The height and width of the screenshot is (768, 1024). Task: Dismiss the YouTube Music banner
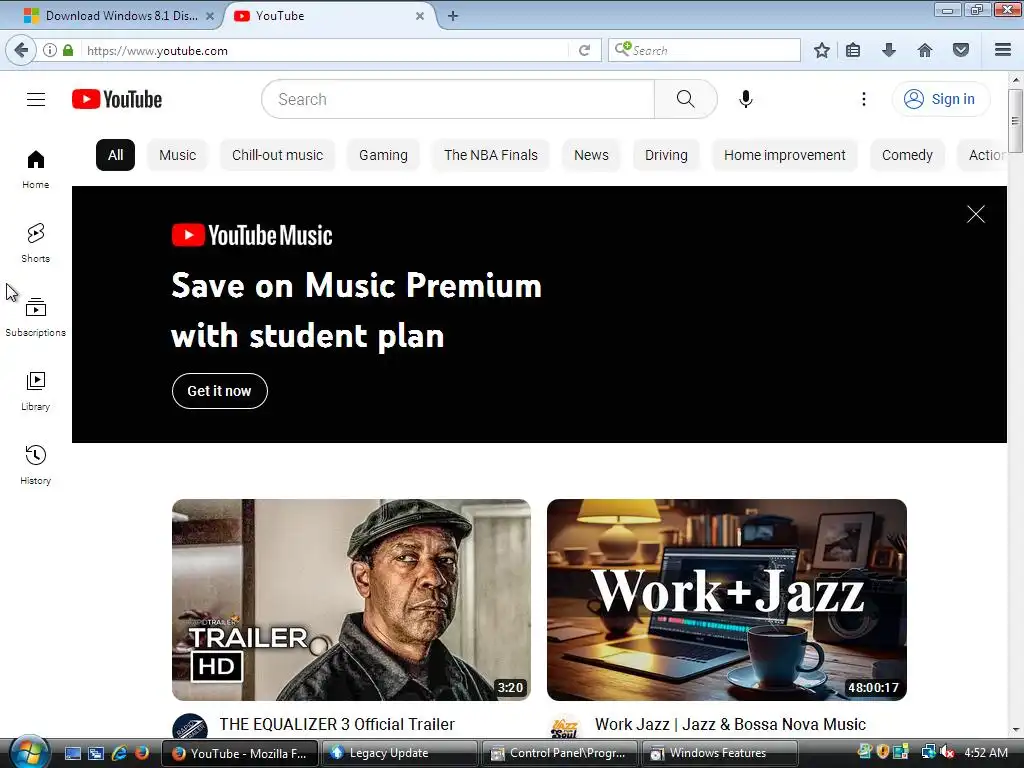point(976,214)
